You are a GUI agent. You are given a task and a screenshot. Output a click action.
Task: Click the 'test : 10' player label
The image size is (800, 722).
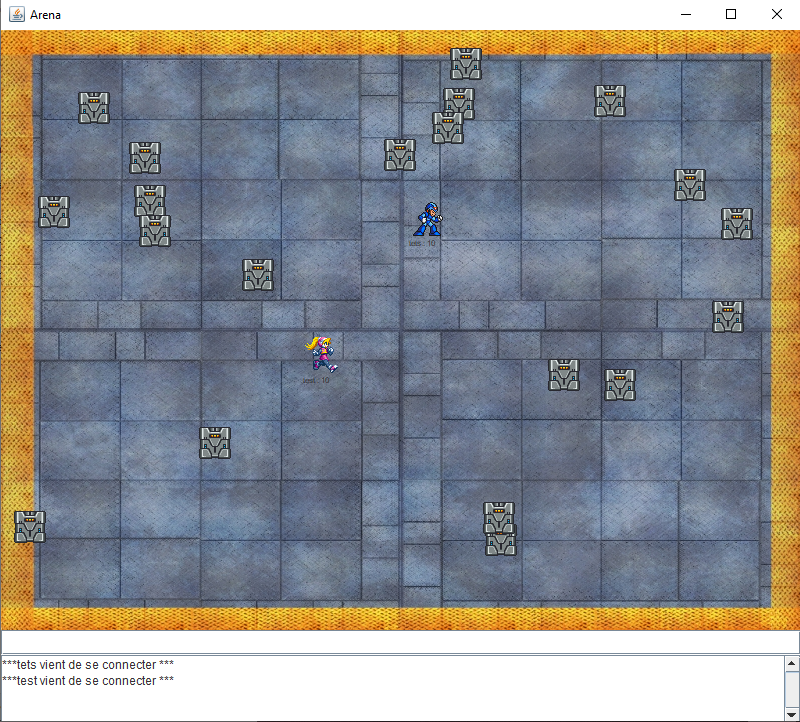pyautogui.click(x=317, y=380)
